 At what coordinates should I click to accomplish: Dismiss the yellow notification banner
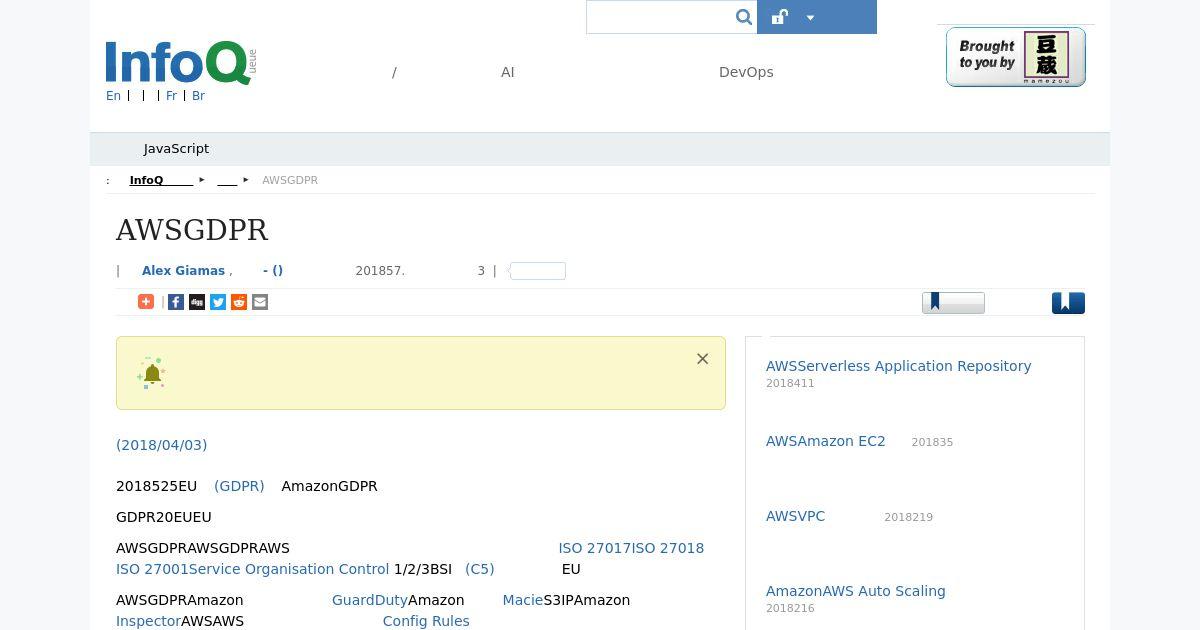pyautogui.click(x=702, y=359)
